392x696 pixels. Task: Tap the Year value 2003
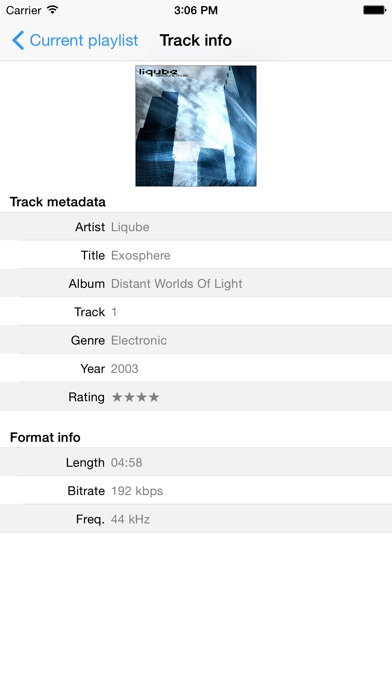[125, 369]
